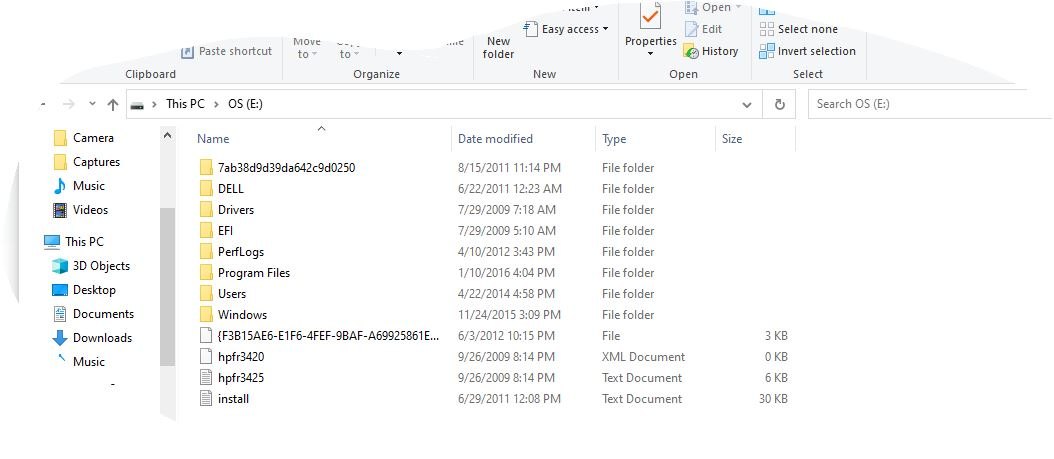Expand the Properties button dropdown arrow
The width and height of the screenshot is (1054, 459).
(650, 54)
